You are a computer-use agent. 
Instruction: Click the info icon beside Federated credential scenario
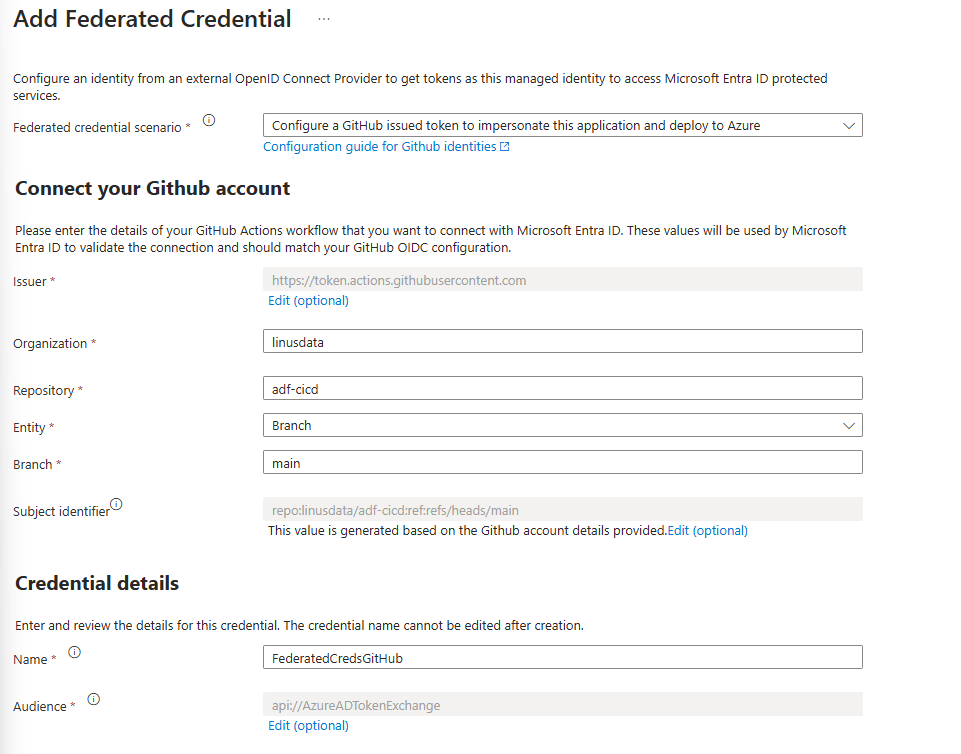209,120
